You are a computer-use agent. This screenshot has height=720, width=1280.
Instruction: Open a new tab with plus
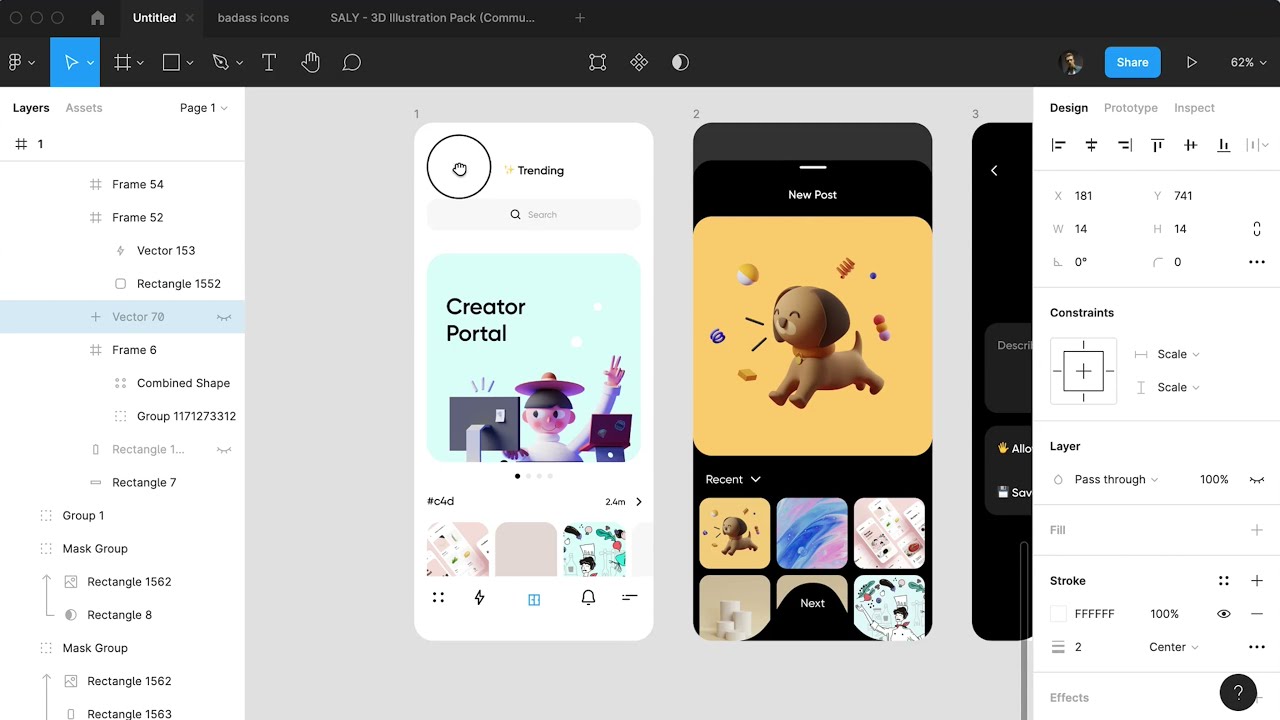pos(580,17)
